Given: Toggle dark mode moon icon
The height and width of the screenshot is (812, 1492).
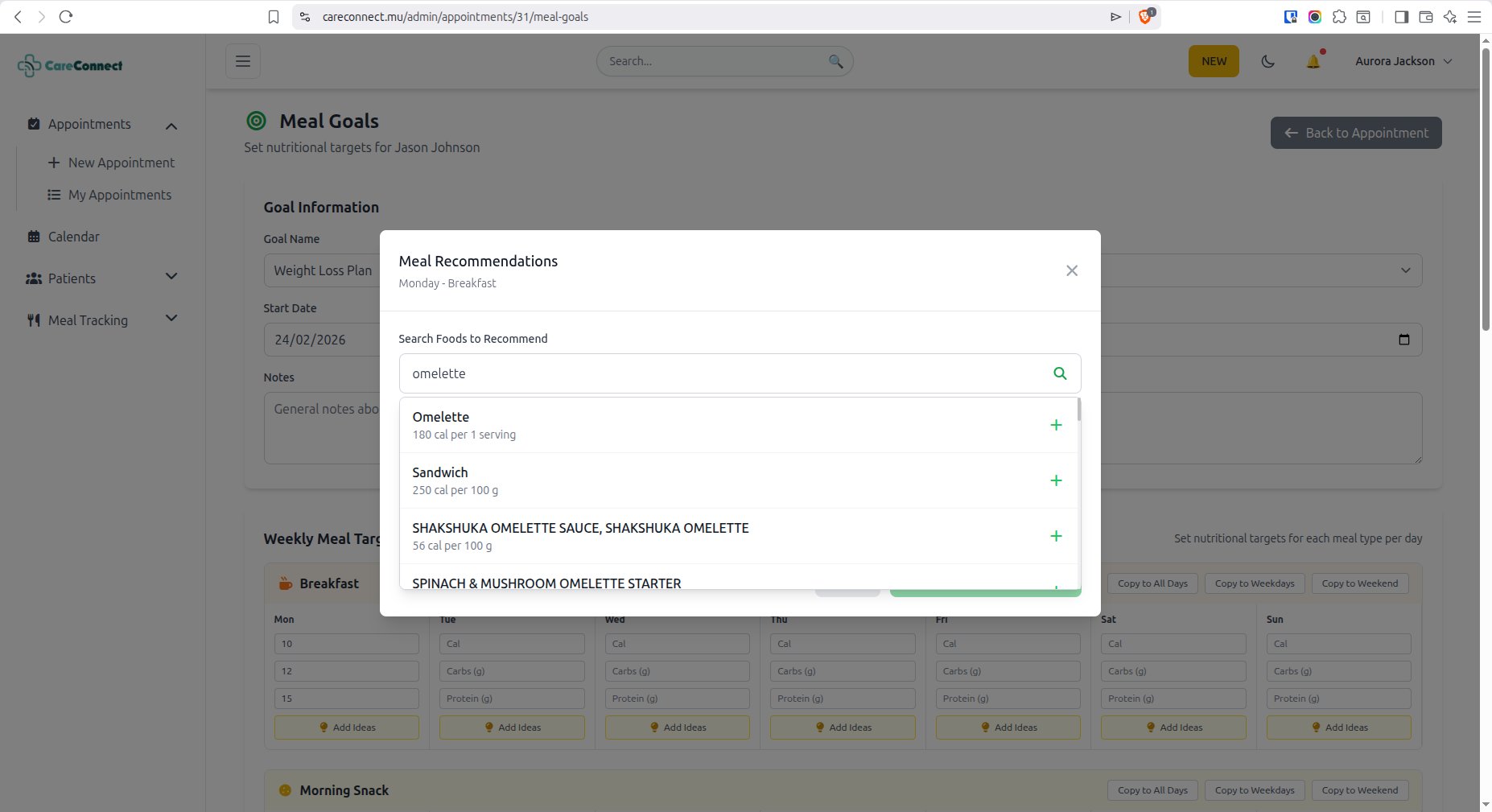Looking at the screenshot, I should (1267, 61).
